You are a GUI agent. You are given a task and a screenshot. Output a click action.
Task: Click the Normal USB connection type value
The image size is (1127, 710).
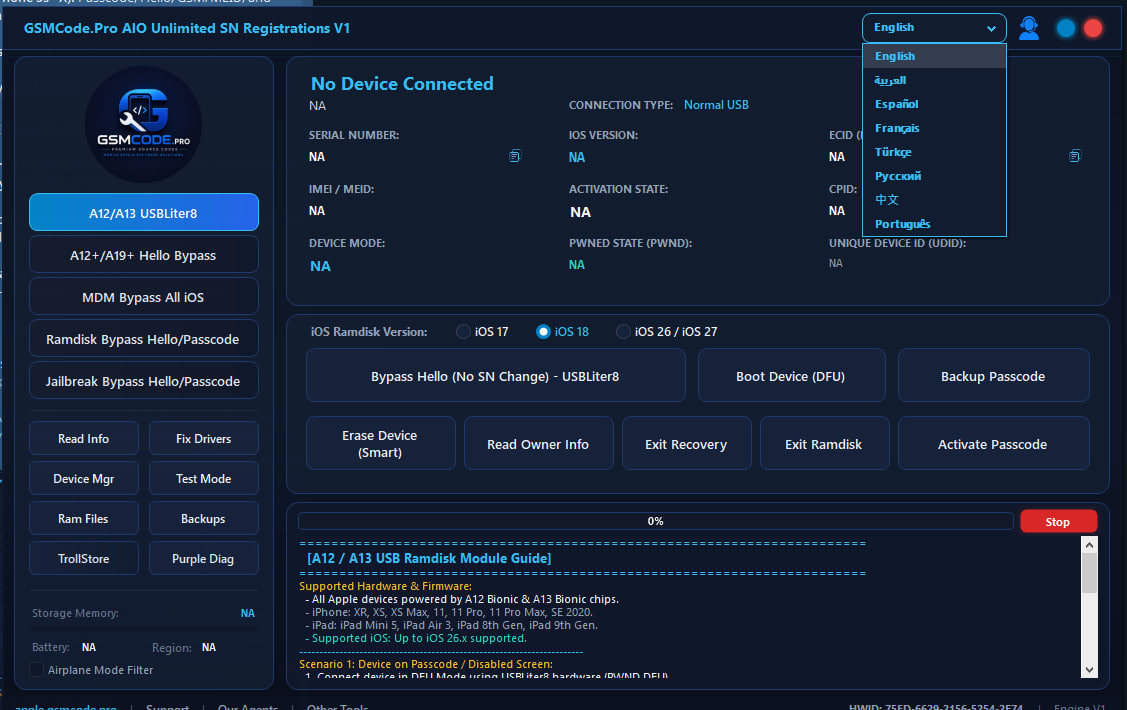pyautogui.click(x=716, y=105)
